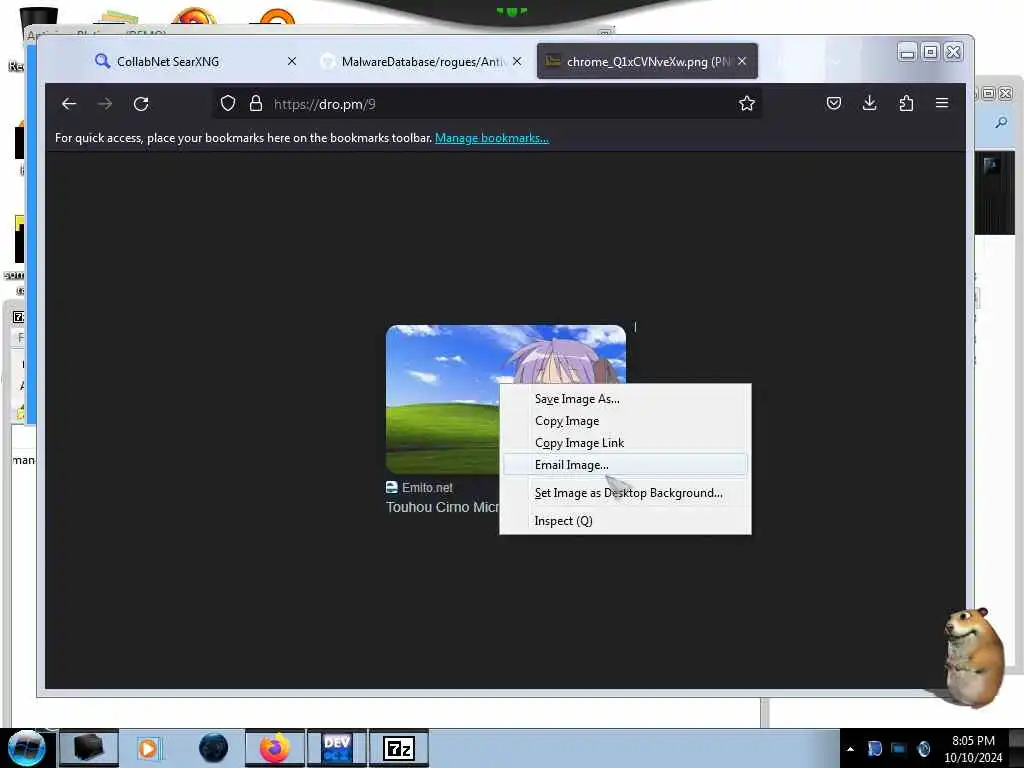The width and height of the screenshot is (1024, 768).
Task: Bookmark this page with the star icon
Action: tap(746, 103)
